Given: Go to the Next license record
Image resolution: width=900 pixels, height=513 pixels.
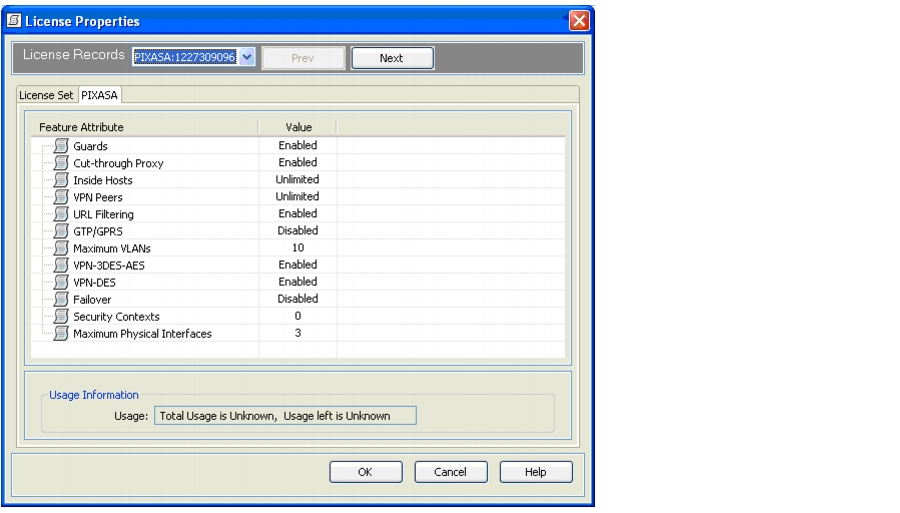Looking at the screenshot, I should coord(392,58).
